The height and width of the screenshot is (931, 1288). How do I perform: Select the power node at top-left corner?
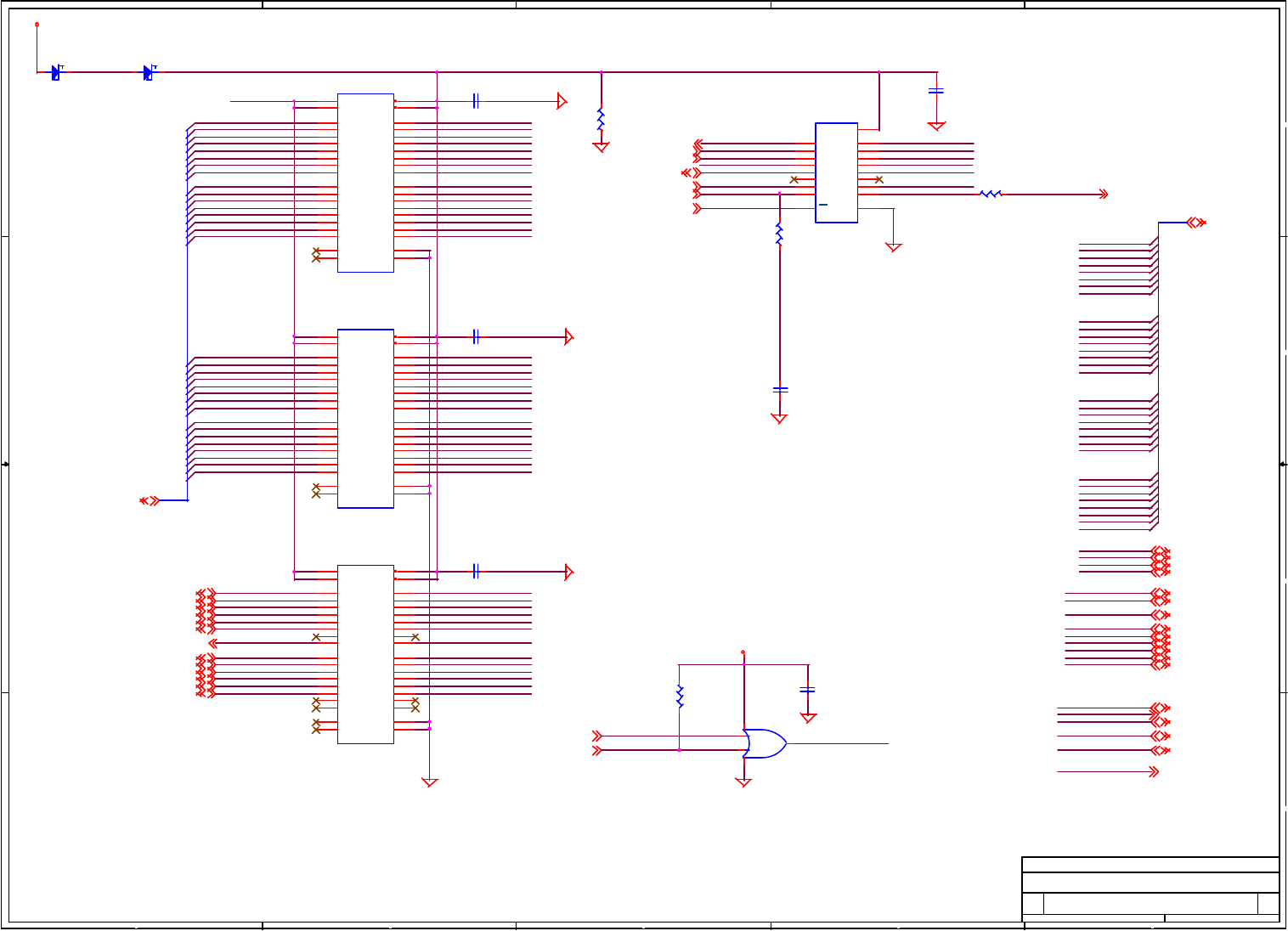[37, 25]
